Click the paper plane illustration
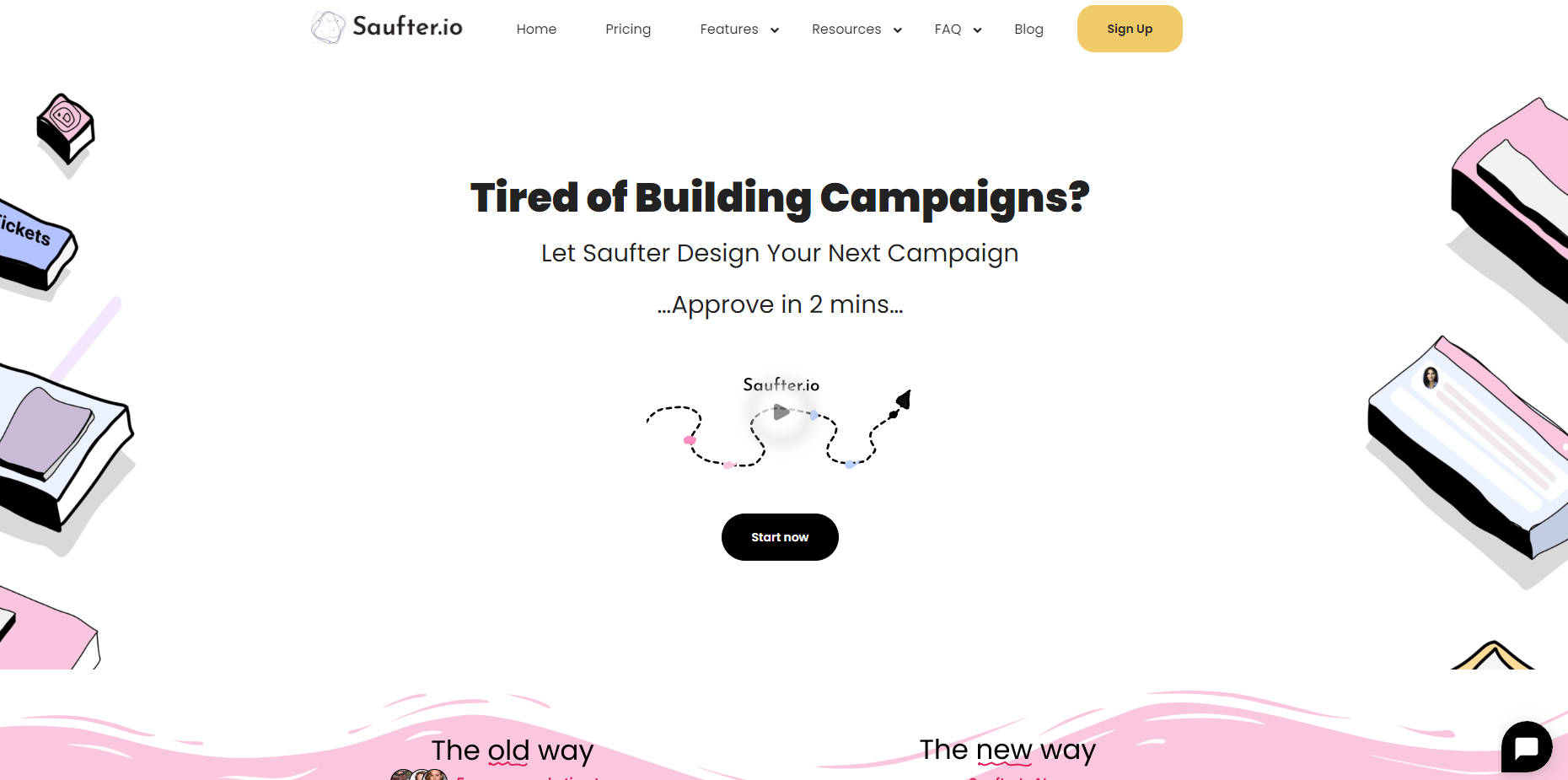The height and width of the screenshot is (780, 1568). (x=903, y=400)
